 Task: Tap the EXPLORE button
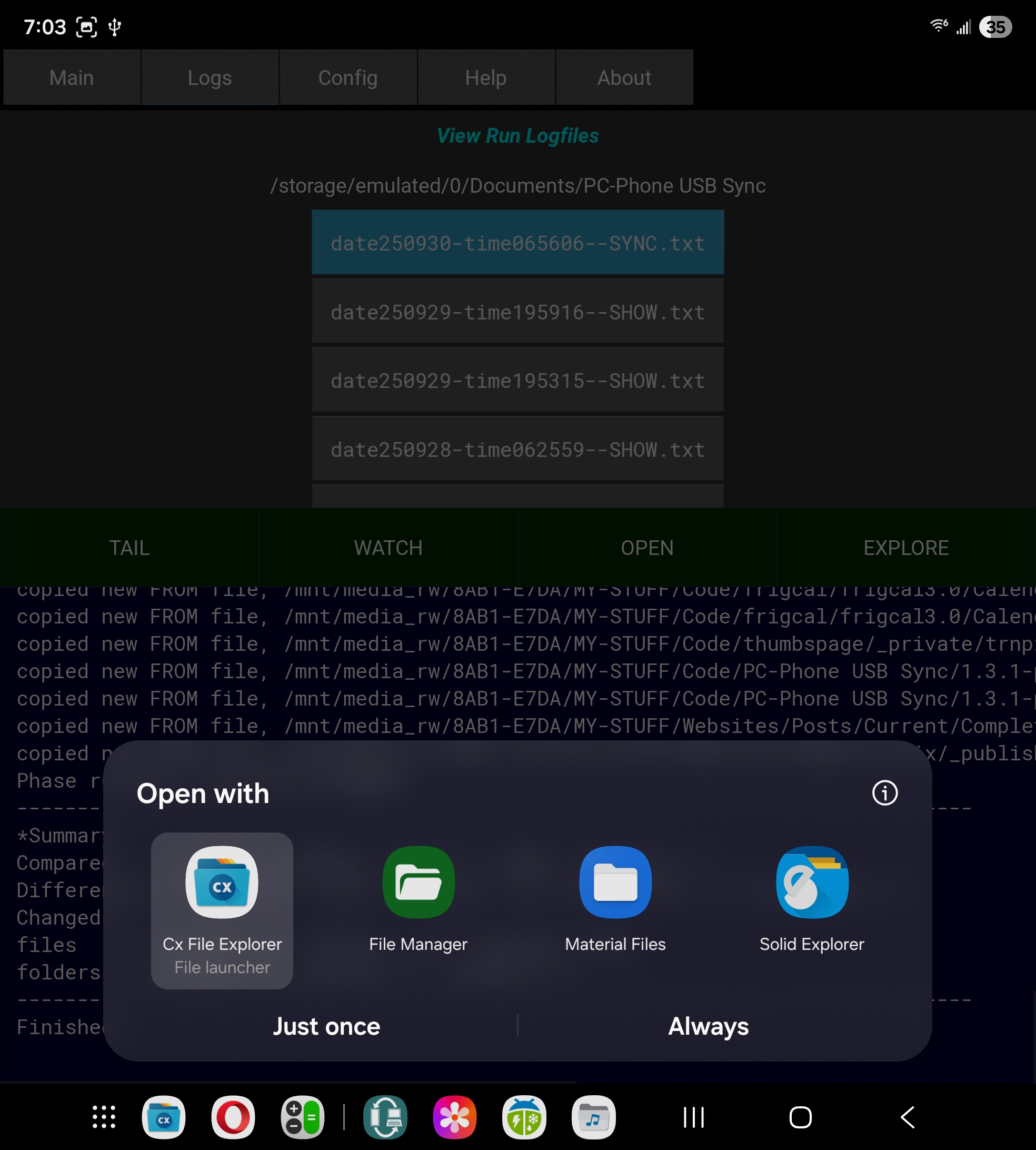pos(905,548)
